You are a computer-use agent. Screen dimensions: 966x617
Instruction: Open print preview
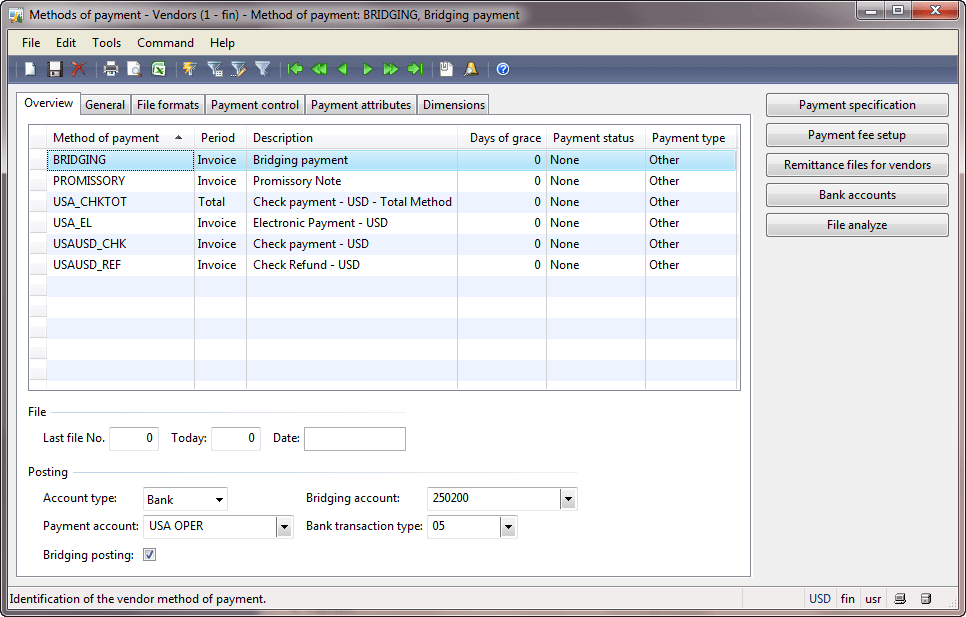[x=136, y=69]
